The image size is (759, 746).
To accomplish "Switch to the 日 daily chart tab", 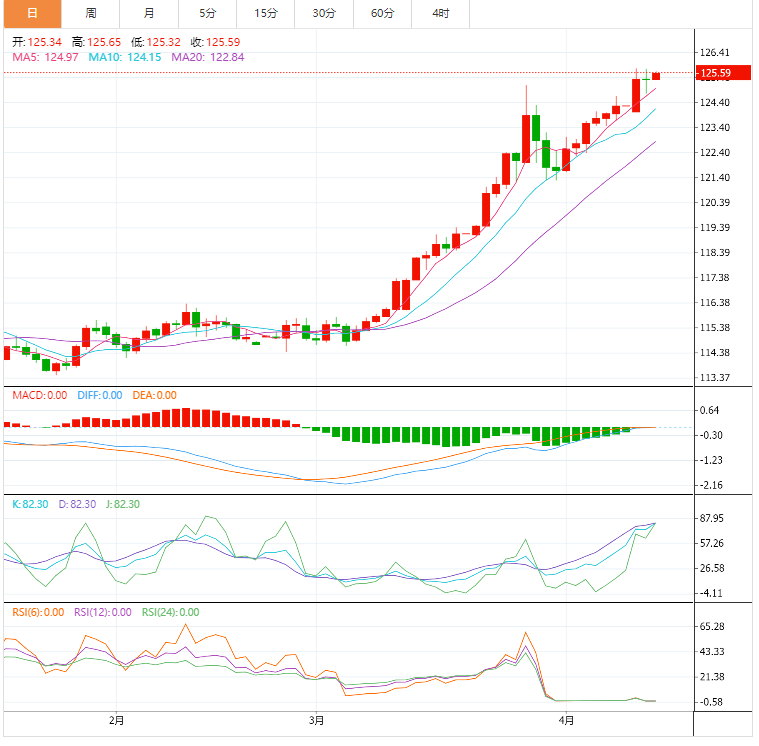I will pyautogui.click(x=32, y=13).
